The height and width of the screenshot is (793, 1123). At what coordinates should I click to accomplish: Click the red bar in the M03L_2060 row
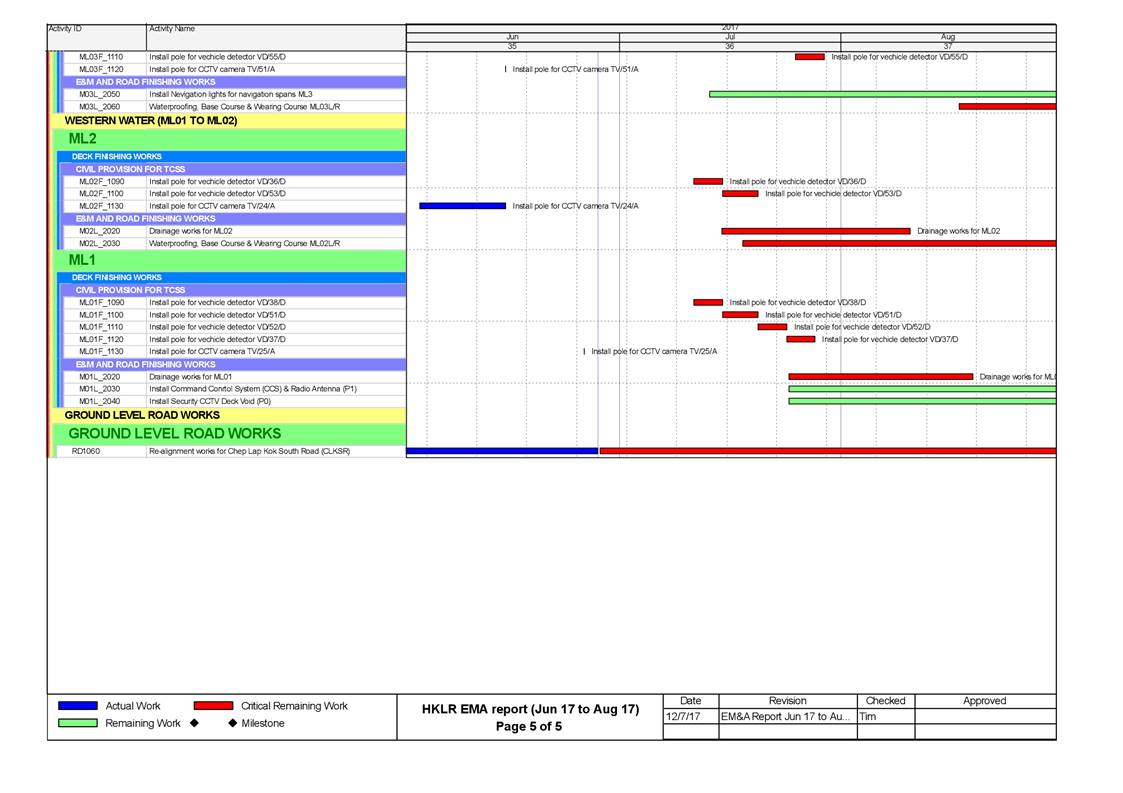pos(1008,107)
